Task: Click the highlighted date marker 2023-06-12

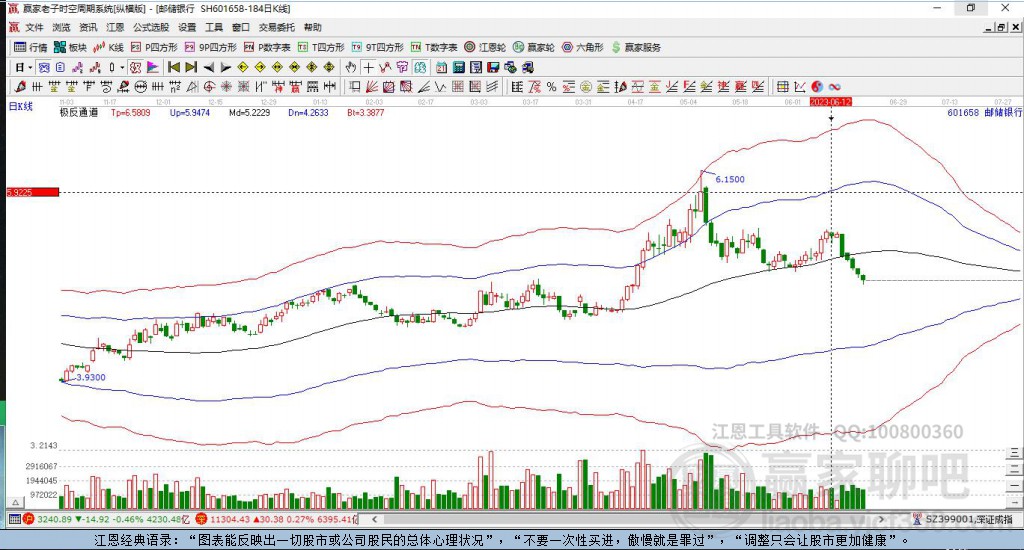Action: coord(831,102)
